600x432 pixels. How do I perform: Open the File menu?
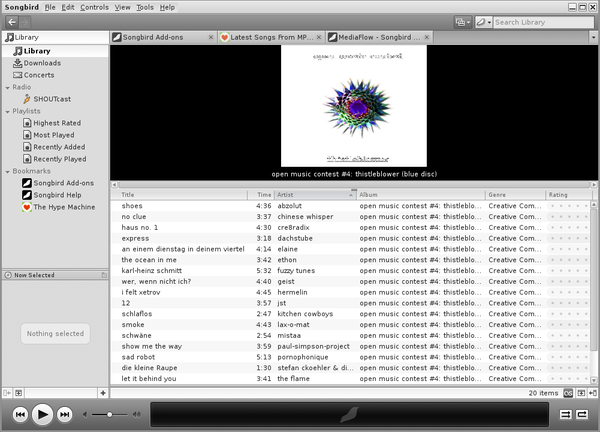(50, 7)
